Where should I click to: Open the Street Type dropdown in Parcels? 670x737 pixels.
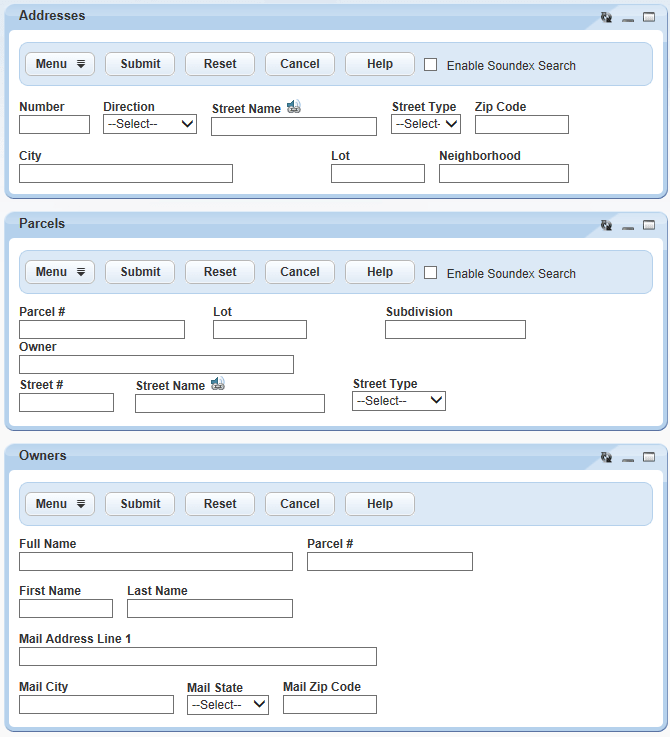[399, 401]
